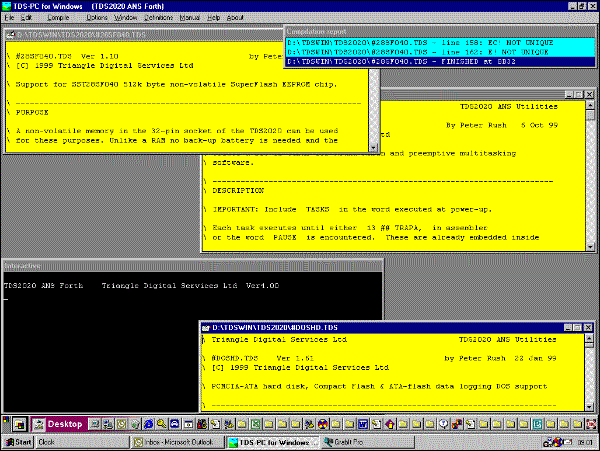Open the File menu

(x=9, y=18)
